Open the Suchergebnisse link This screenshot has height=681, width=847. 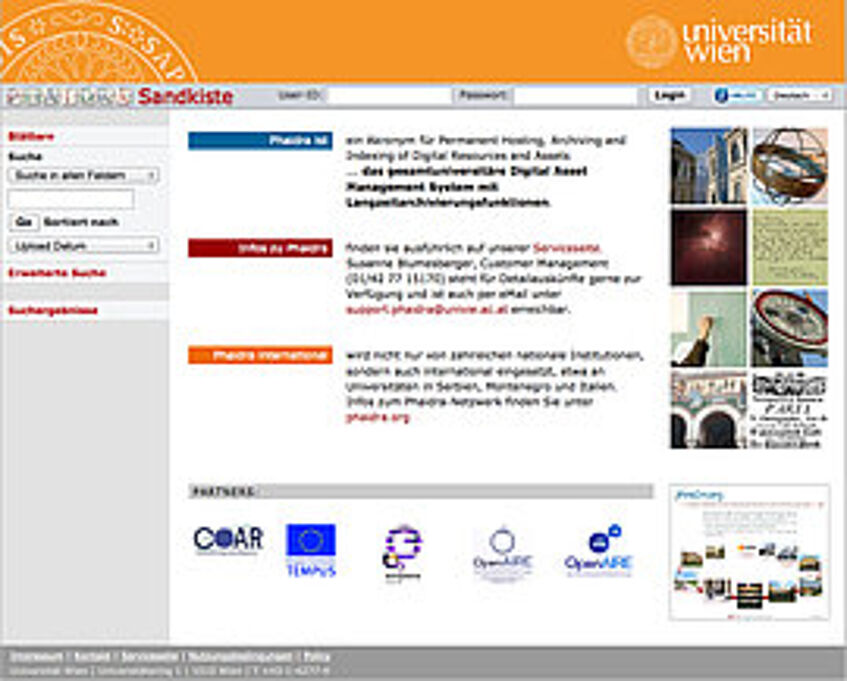tap(53, 311)
